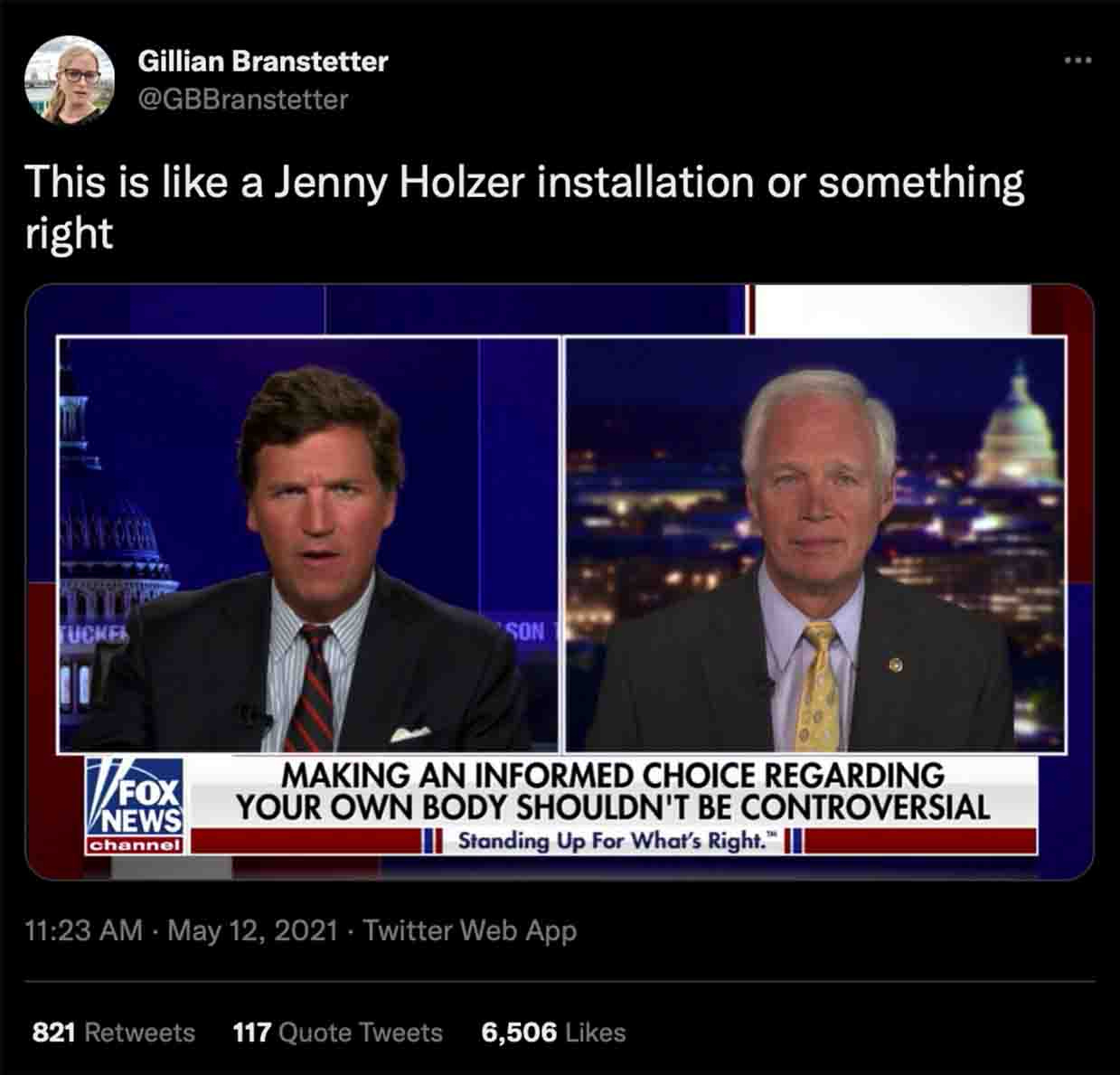Click the gold lapel pin on guest's jacket
Image resolution: width=1120 pixels, height=1075 pixels.
tap(896, 665)
